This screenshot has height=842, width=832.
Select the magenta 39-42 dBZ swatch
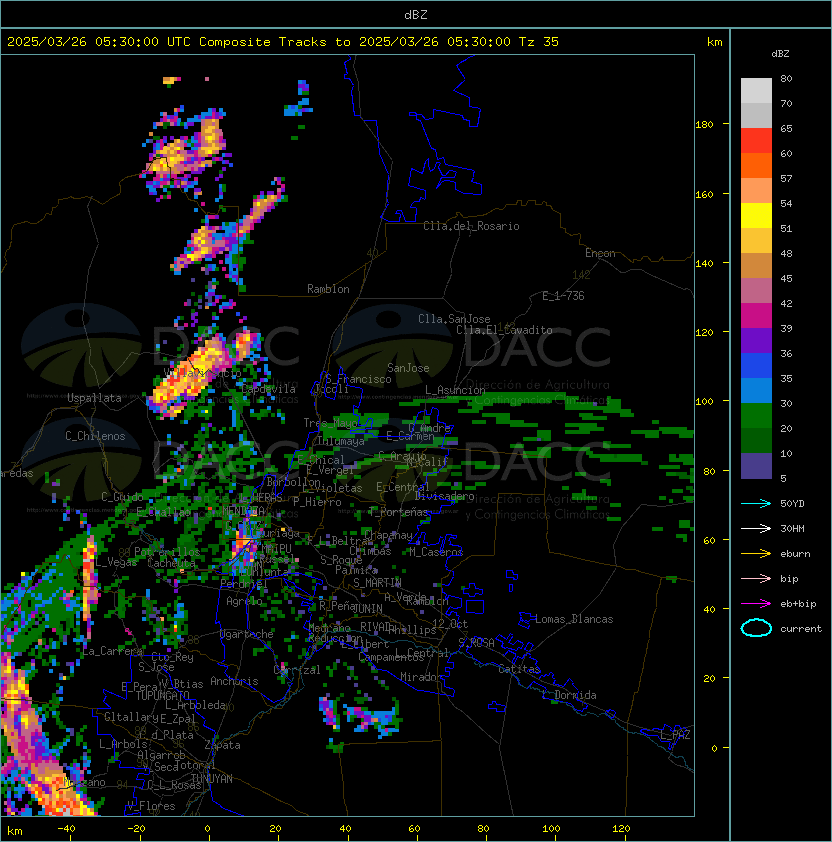[756, 315]
